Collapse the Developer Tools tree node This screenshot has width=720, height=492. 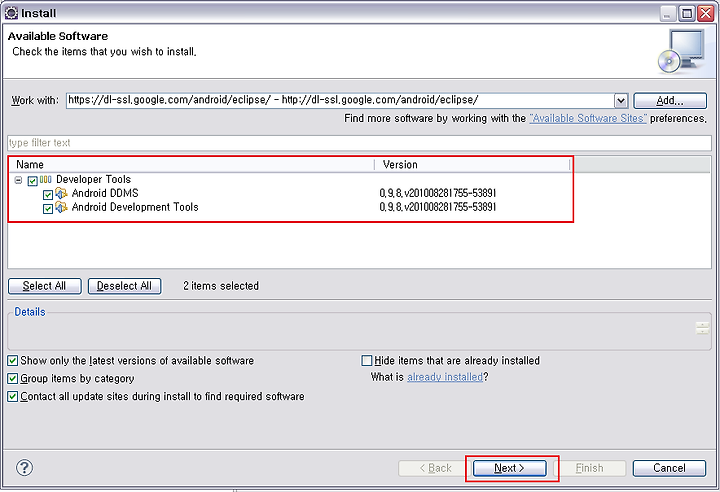click(18, 180)
